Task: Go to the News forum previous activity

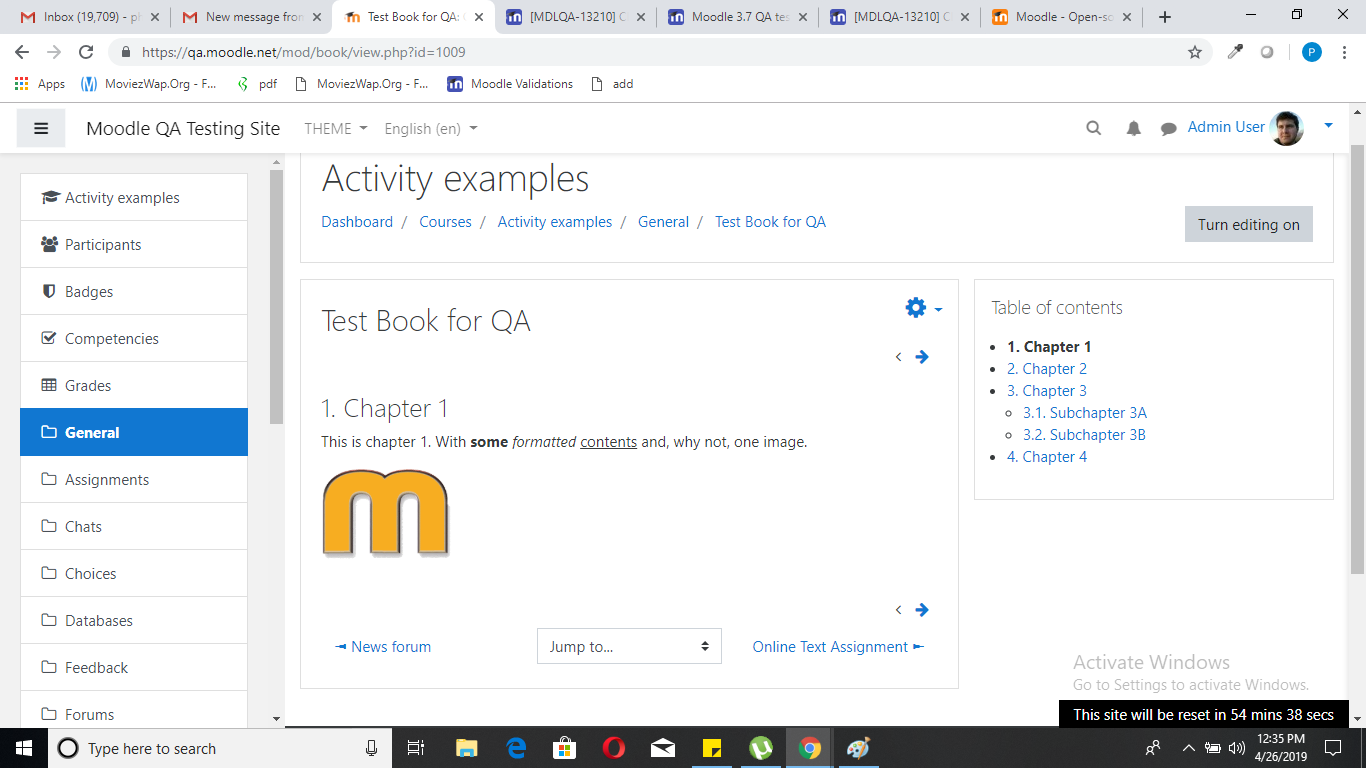Action: pos(383,647)
